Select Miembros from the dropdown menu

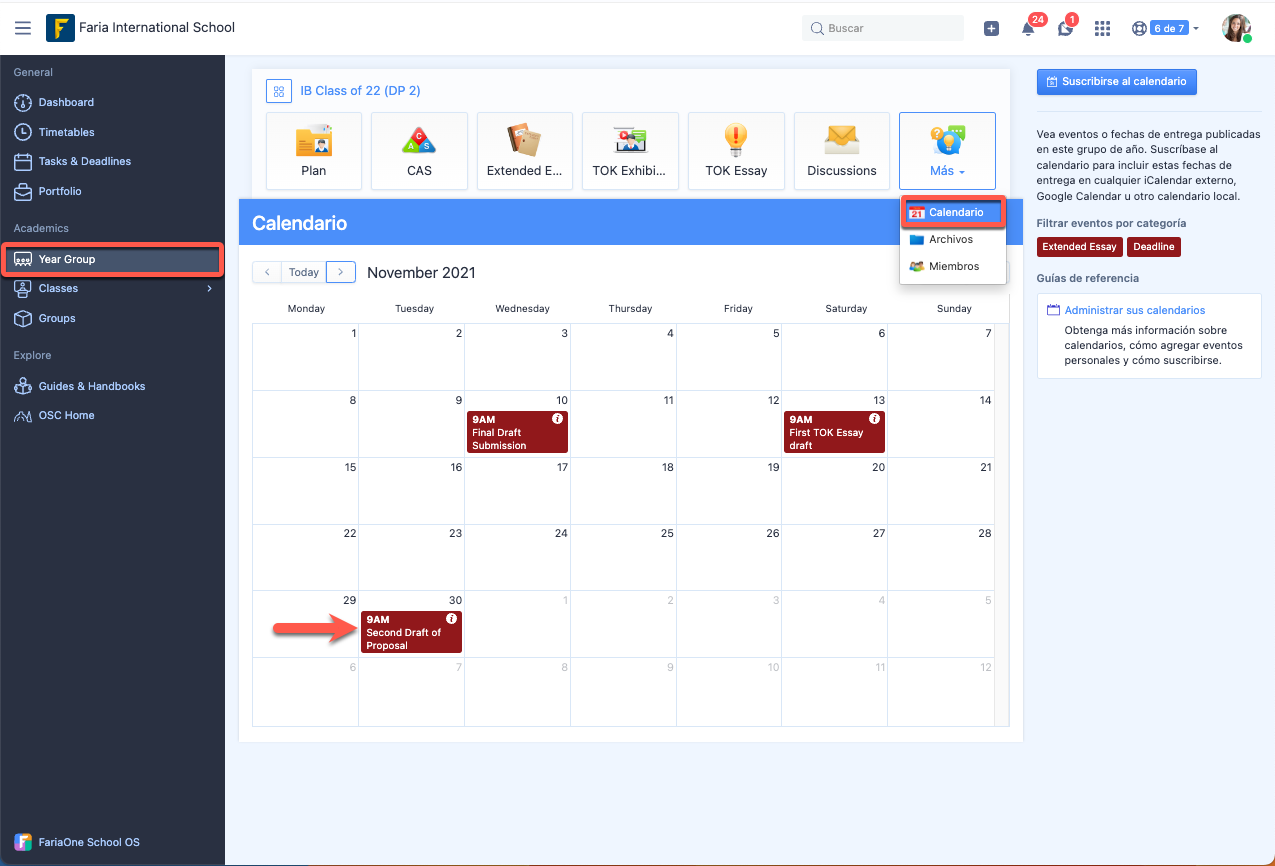(x=953, y=267)
